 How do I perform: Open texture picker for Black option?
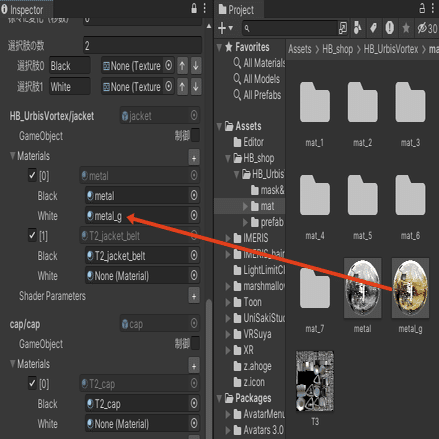pyautogui.click(x=169, y=65)
